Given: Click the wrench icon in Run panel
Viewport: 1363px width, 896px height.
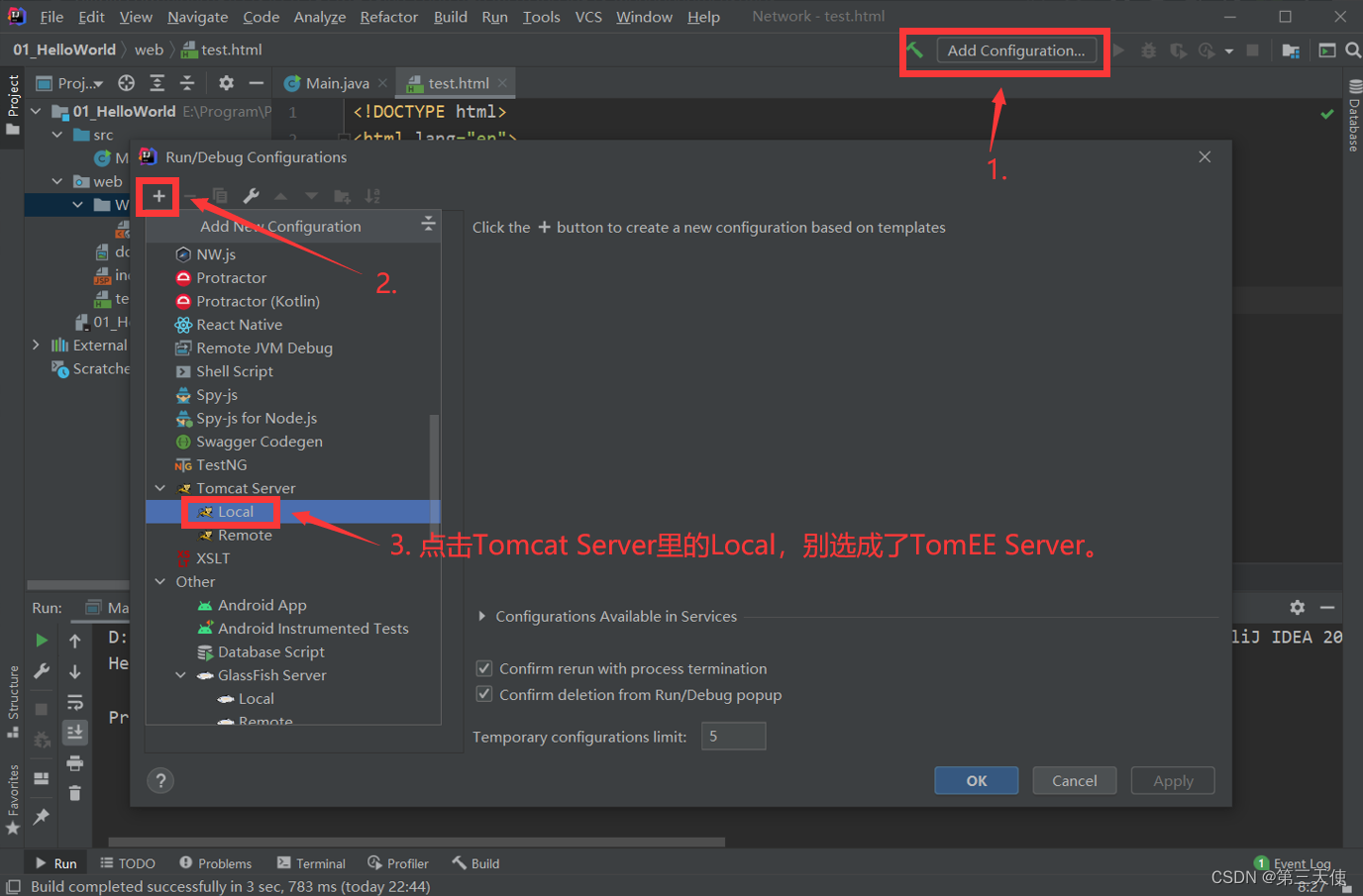Looking at the screenshot, I should coord(42,671).
